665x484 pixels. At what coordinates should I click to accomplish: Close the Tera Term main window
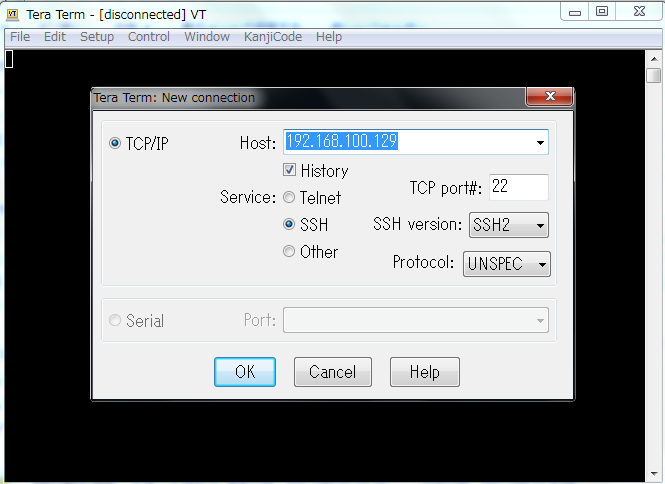click(640, 11)
